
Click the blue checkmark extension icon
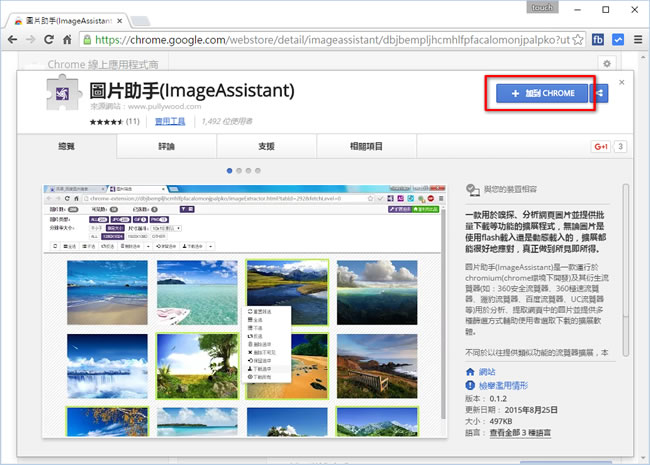[x=618, y=40]
